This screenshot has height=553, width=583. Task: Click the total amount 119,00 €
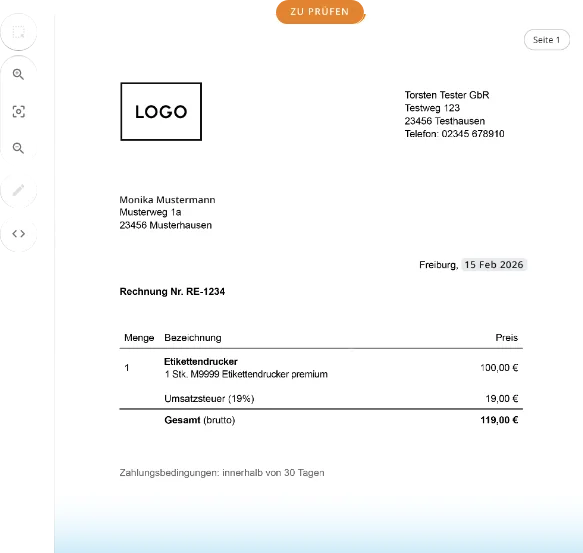[499, 420]
